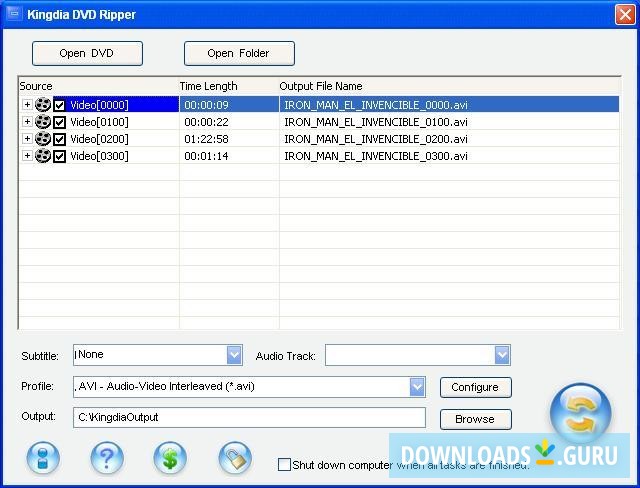This screenshot has height=488, width=640.
Task: Open the Subtitle dropdown
Action: coord(234,355)
